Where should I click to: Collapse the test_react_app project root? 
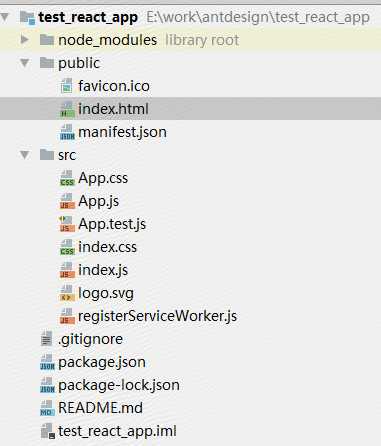pos(5,17)
